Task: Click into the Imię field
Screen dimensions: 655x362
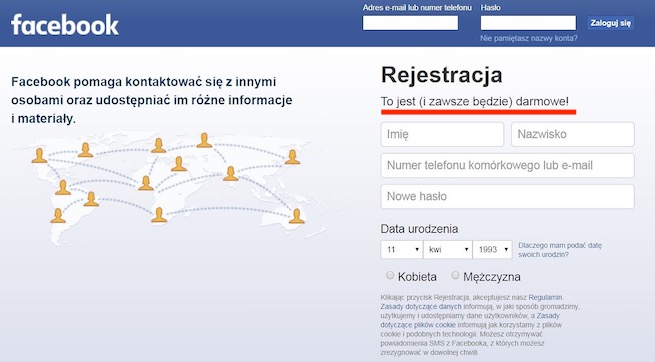Action: (x=442, y=134)
